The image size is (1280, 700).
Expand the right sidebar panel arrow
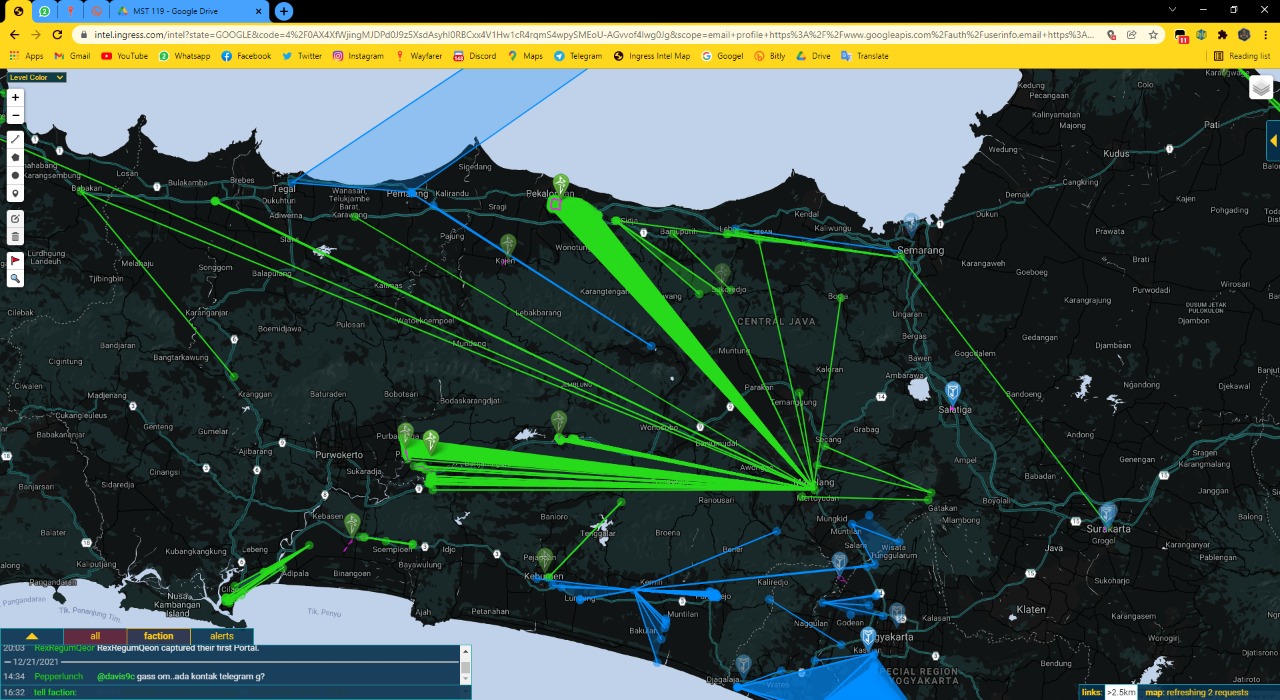pyautogui.click(x=1273, y=141)
